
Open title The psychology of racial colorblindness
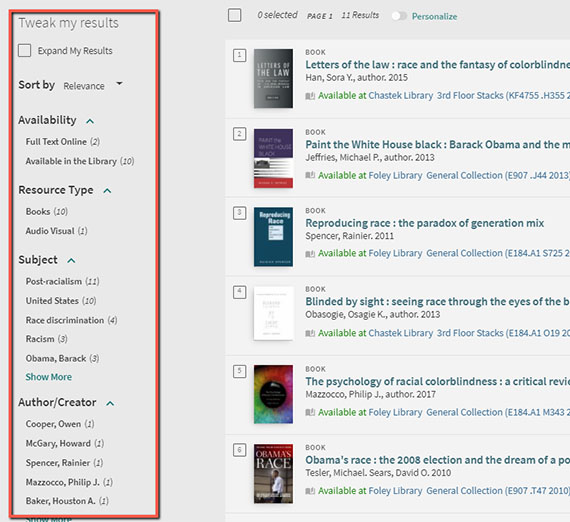(x=437, y=382)
